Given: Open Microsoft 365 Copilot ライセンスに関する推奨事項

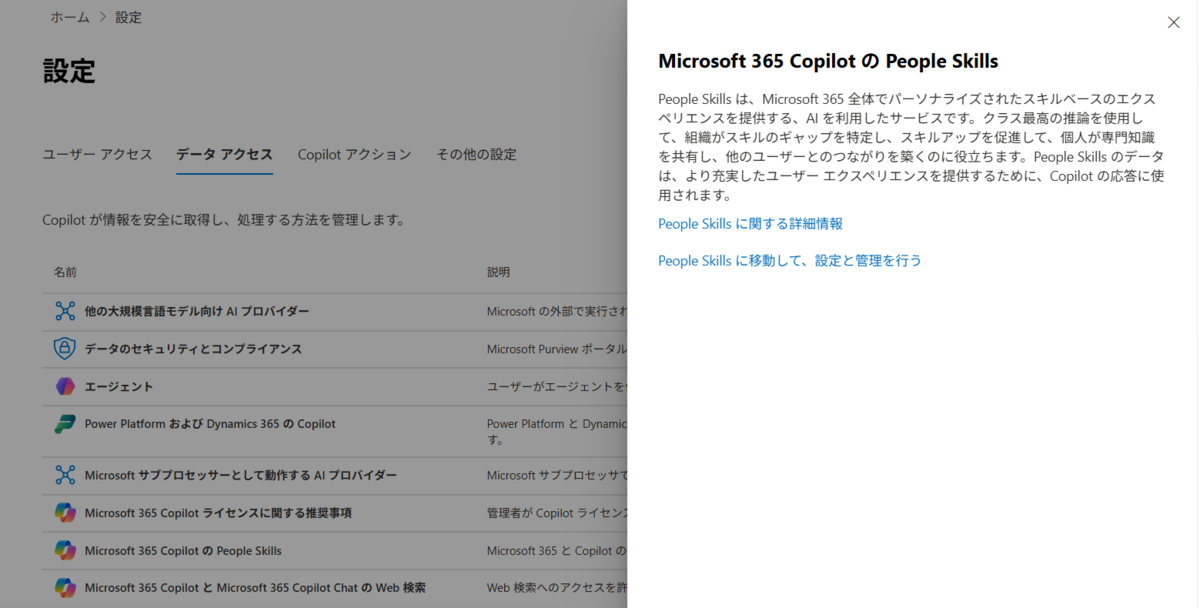Looking at the screenshot, I should 218,513.
